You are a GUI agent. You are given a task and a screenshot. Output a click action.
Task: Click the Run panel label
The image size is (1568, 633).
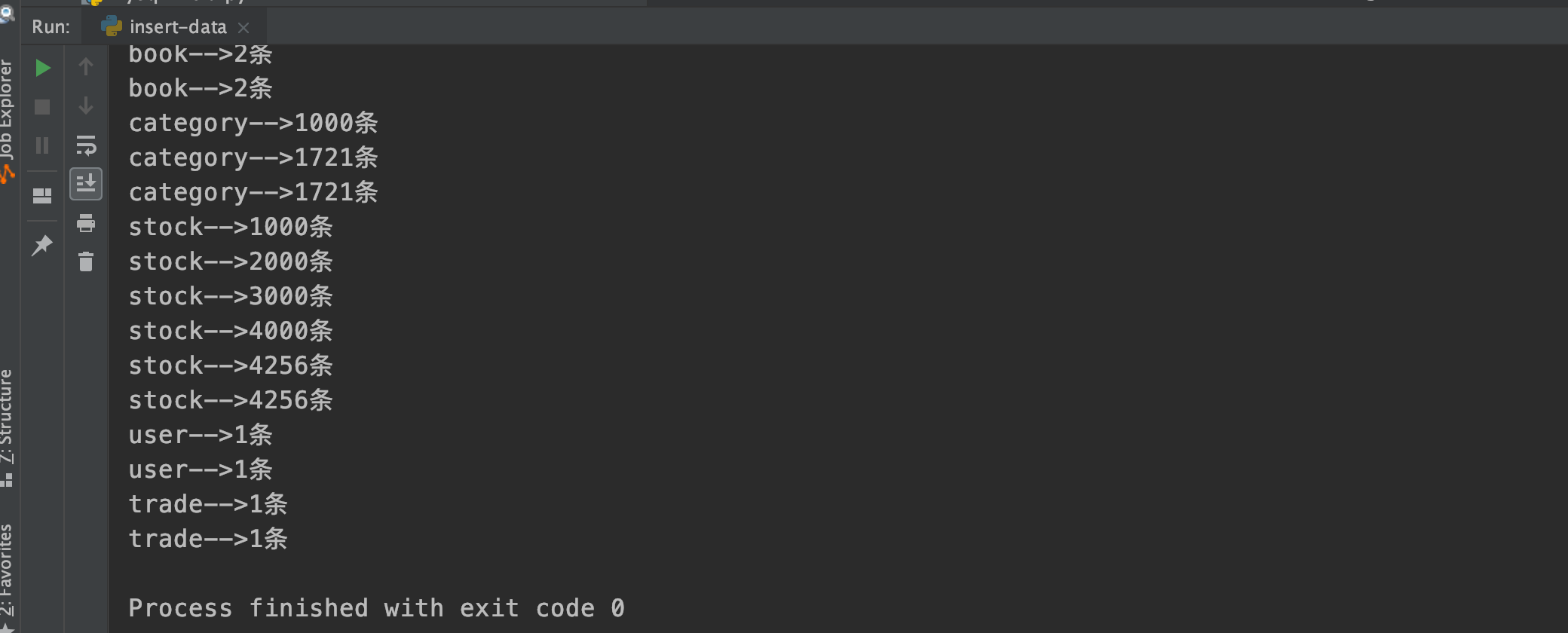click(51, 27)
